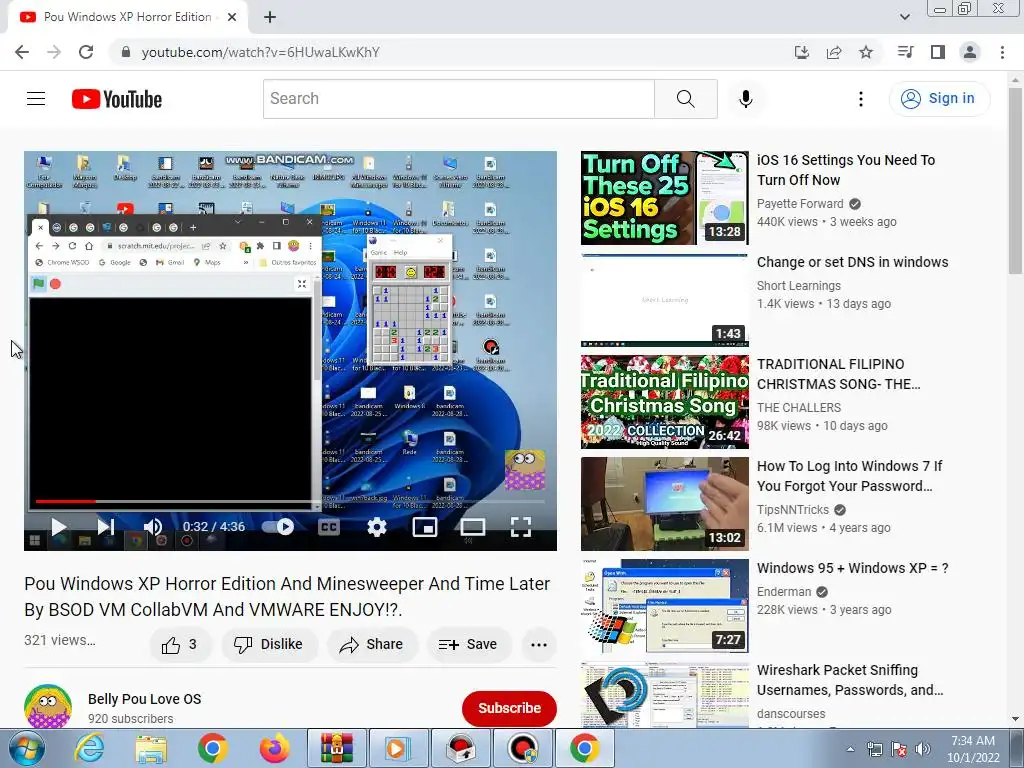Enter full screen mode
1024x768 pixels.
coord(520,527)
